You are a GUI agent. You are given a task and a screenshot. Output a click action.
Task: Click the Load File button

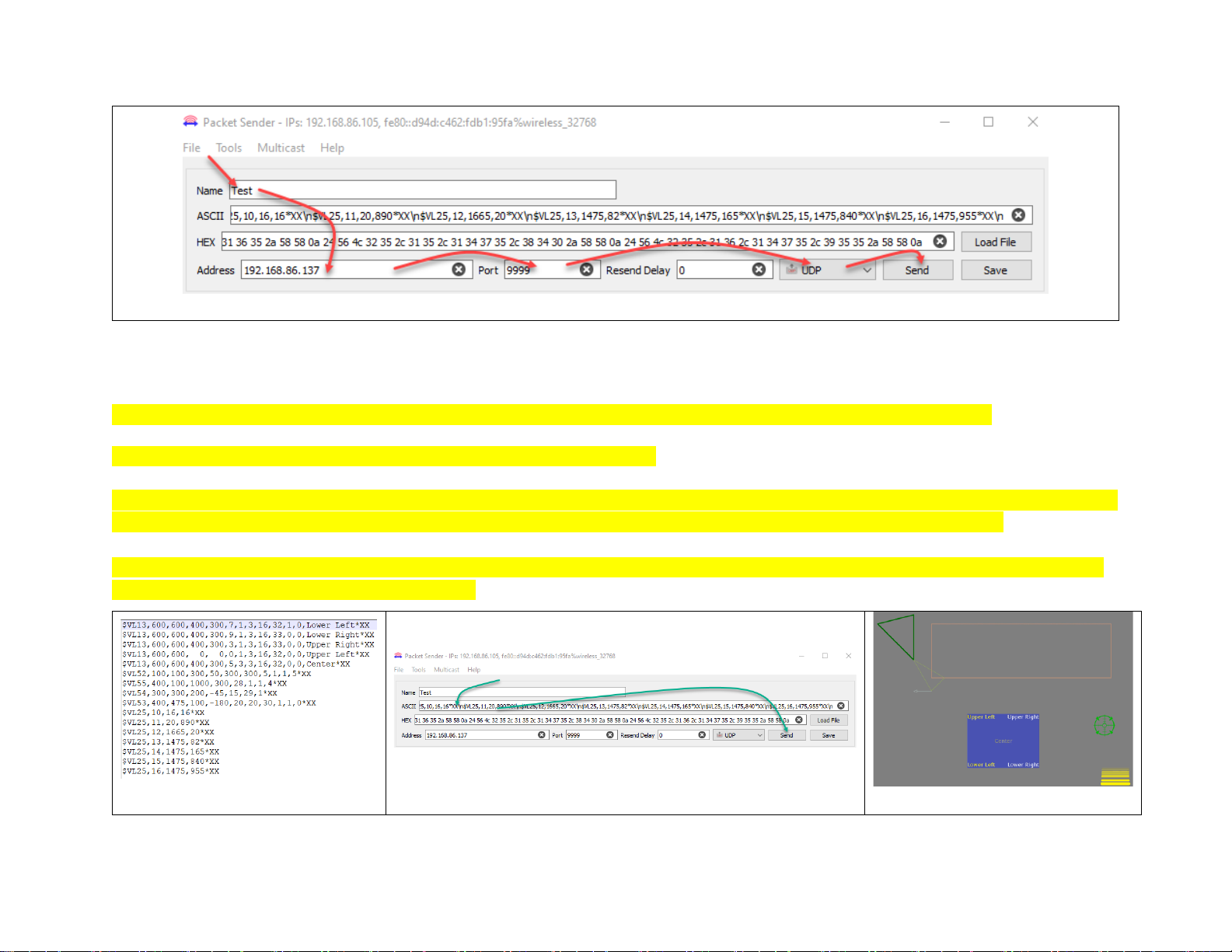tap(996, 242)
